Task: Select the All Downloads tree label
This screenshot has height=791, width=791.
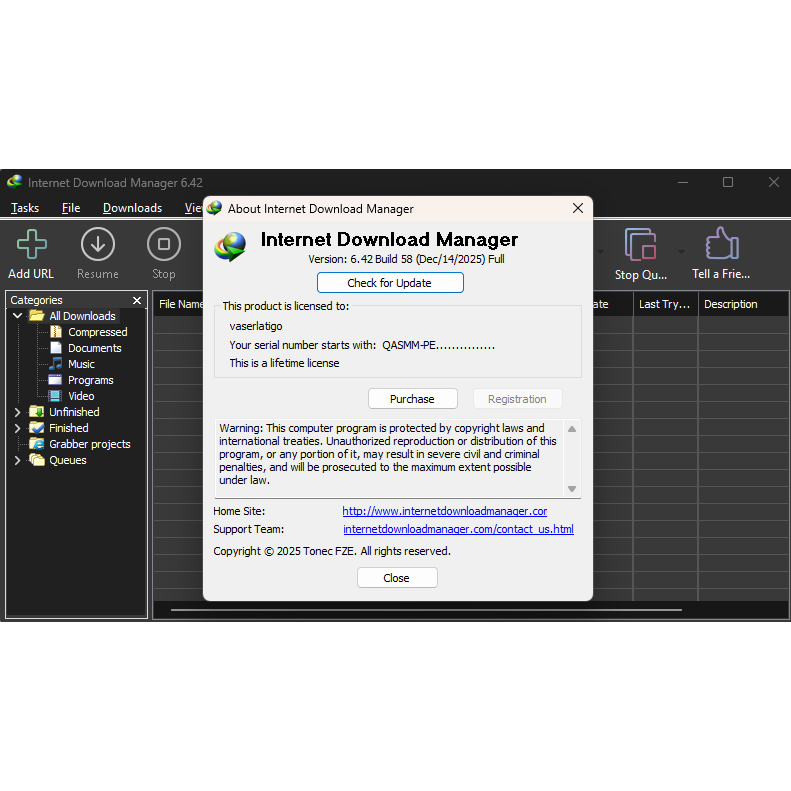Action: [82, 316]
